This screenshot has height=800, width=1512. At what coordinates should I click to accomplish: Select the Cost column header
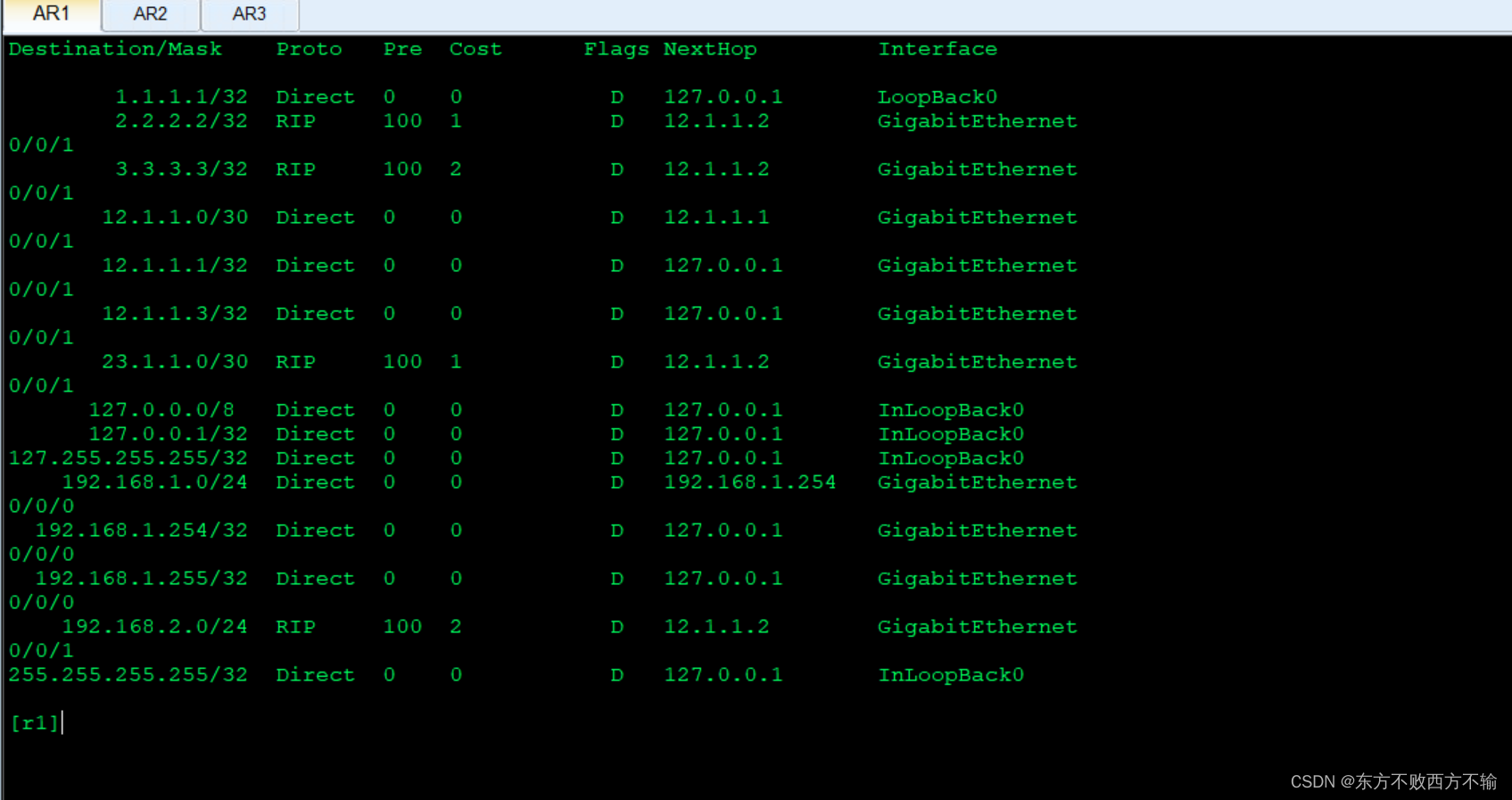(475, 49)
